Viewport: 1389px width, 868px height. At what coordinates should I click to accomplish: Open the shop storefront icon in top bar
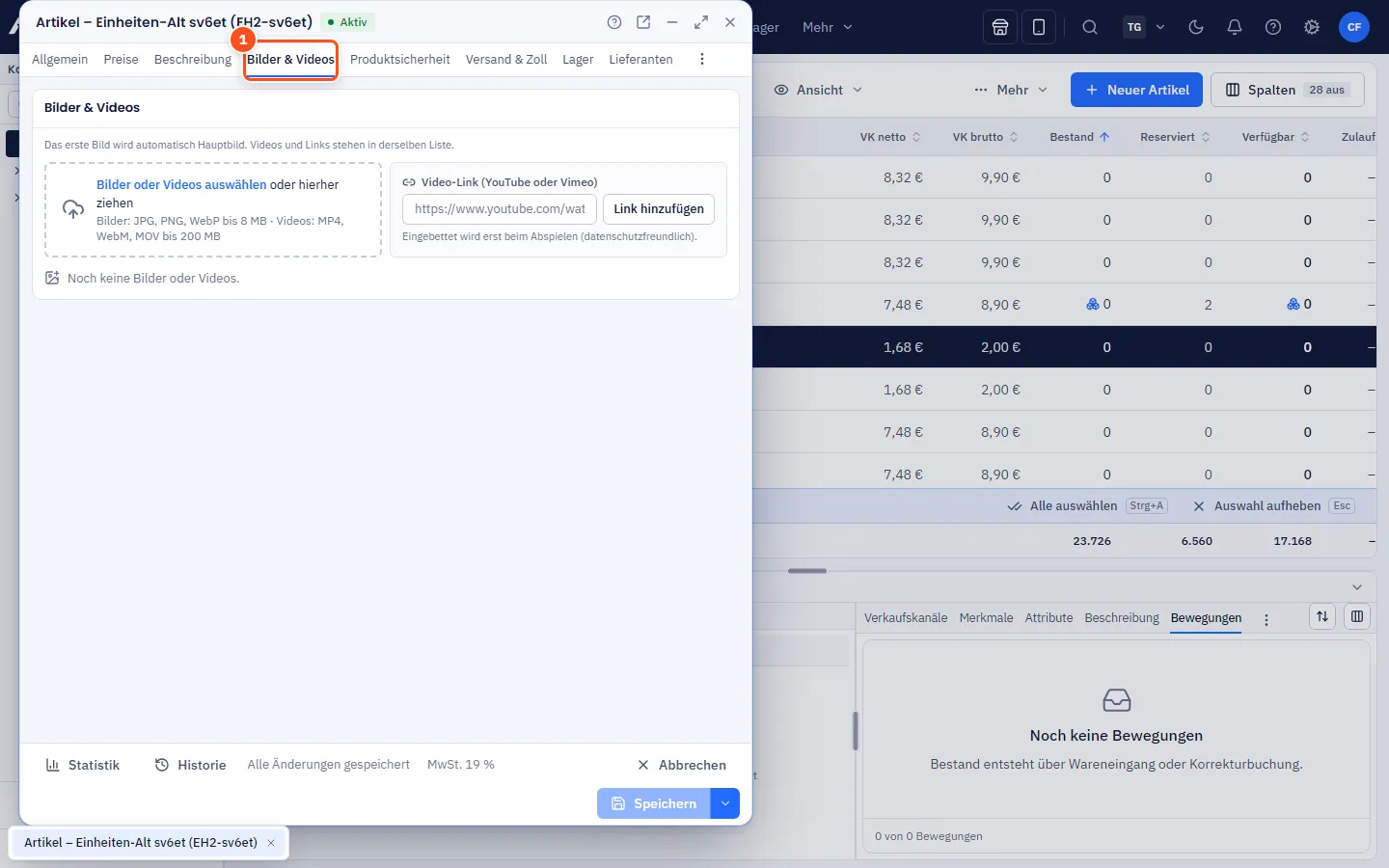click(x=1000, y=27)
